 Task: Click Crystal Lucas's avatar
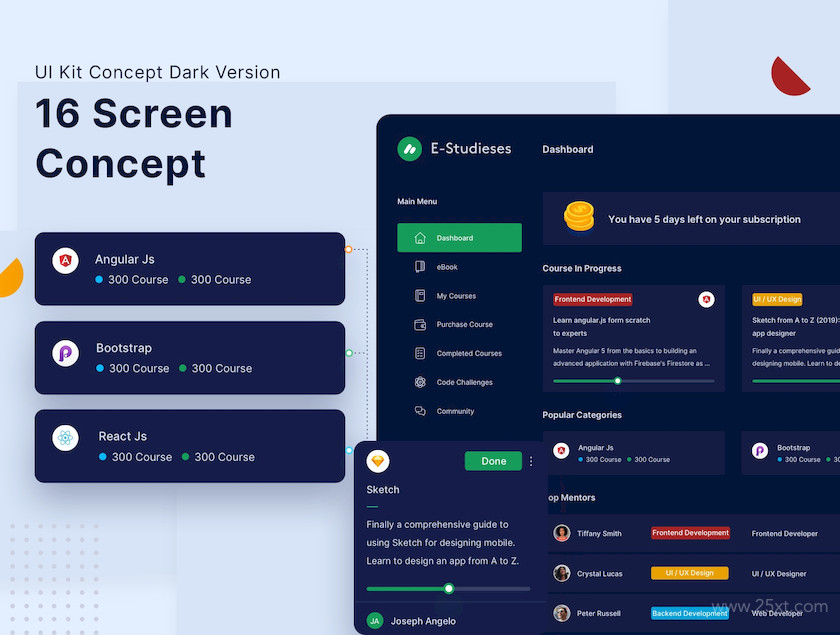(561, 573)
